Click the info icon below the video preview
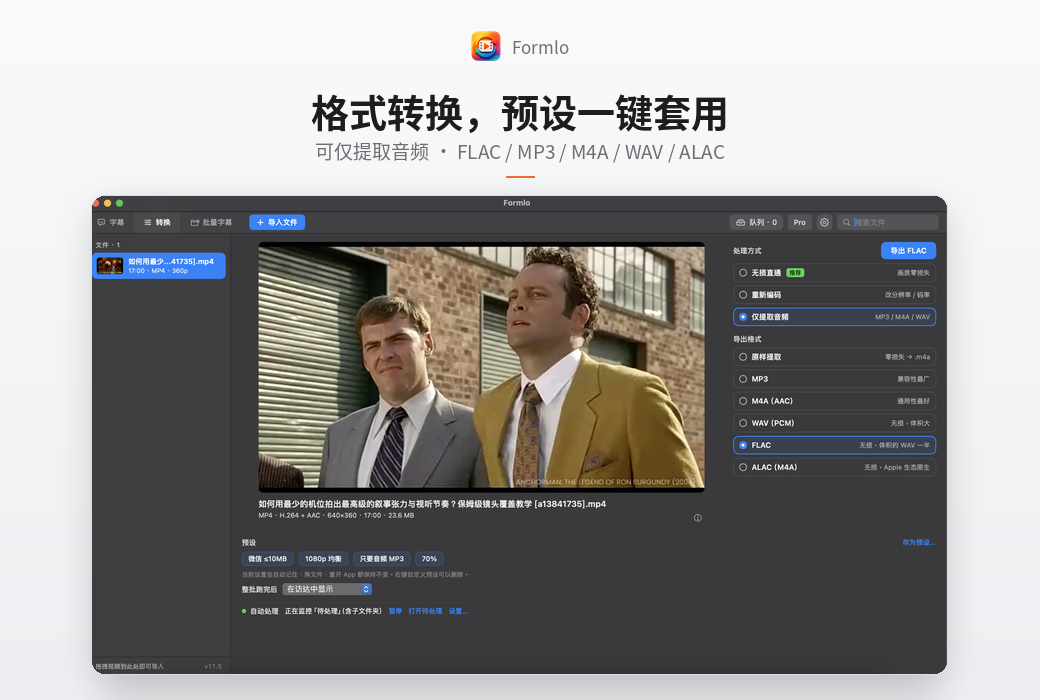The image size is (1040, 700). [x=698, y=518]
